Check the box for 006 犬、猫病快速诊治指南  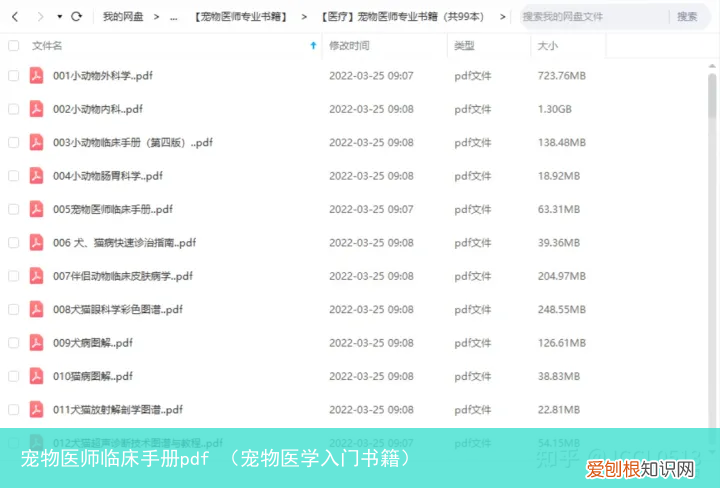pyautogui.click(x=13, y=242)
